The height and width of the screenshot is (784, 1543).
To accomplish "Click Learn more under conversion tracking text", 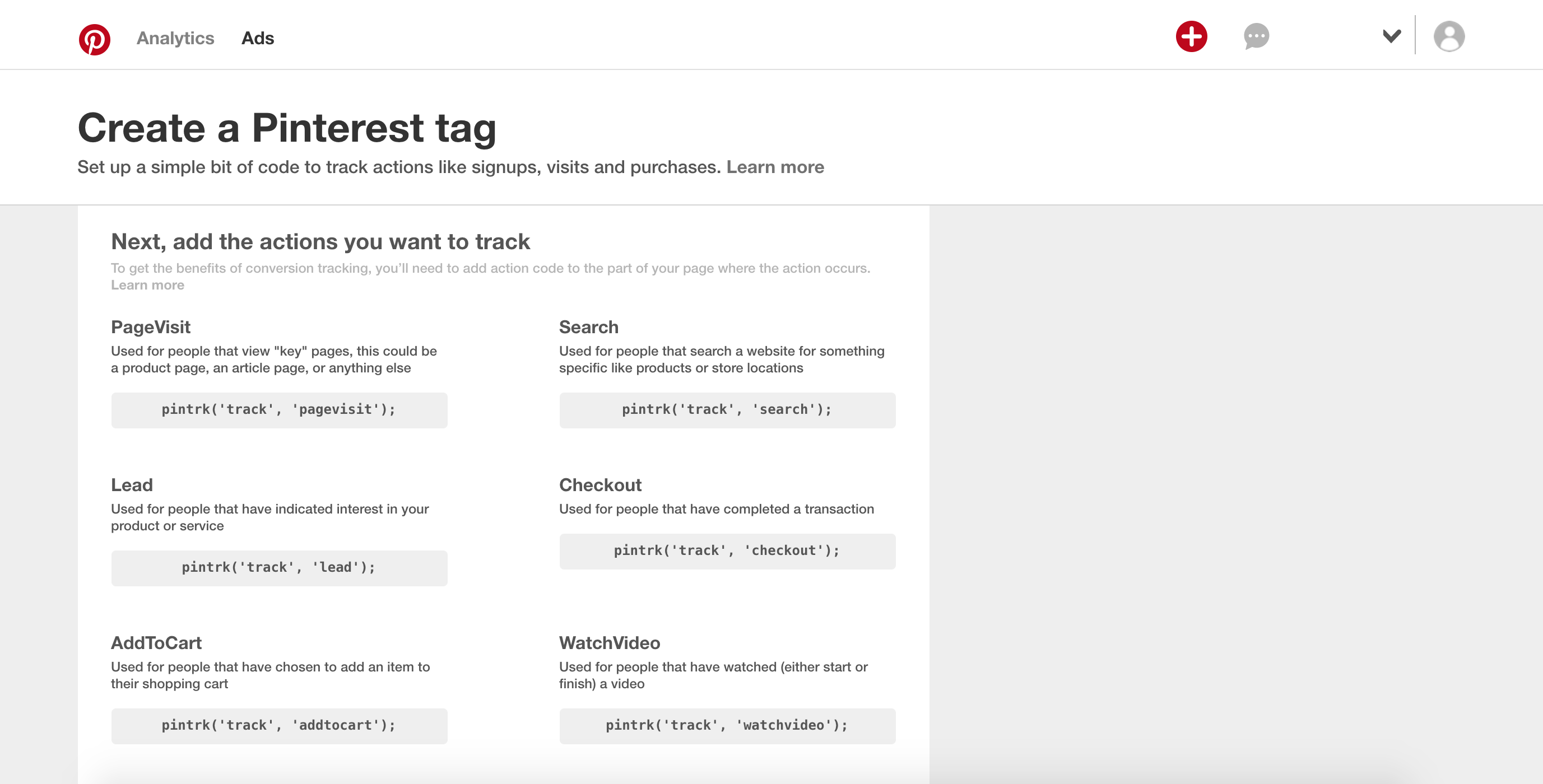I will (147, 285).
